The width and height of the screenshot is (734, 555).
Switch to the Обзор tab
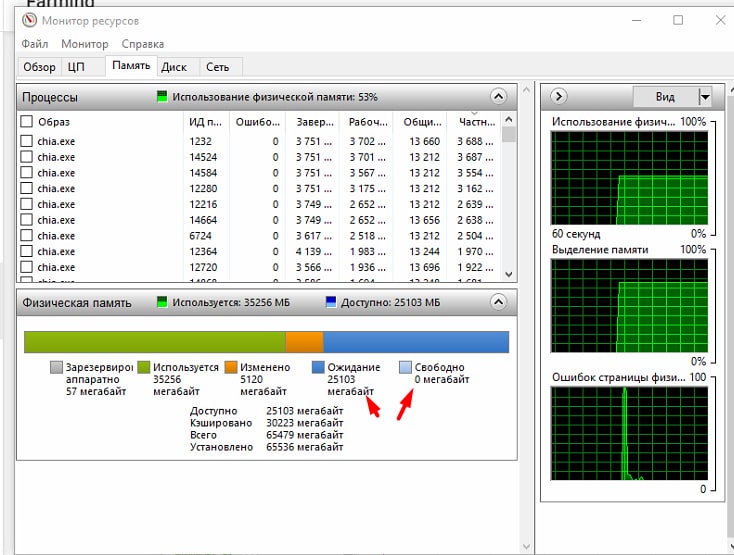pyautogui.click(x=39, y=67)
